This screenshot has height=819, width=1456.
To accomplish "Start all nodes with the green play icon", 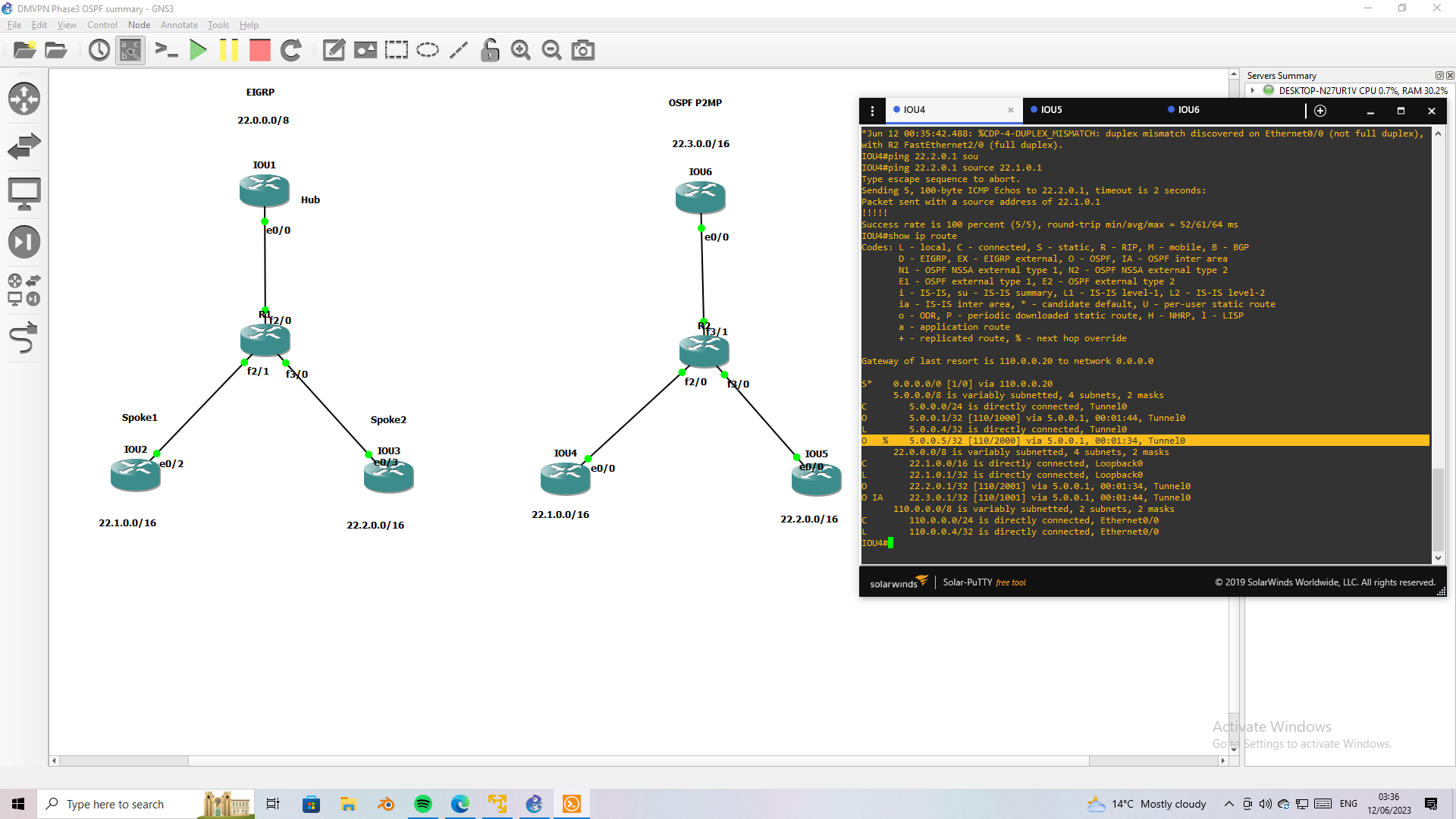I will pos(199,50).
